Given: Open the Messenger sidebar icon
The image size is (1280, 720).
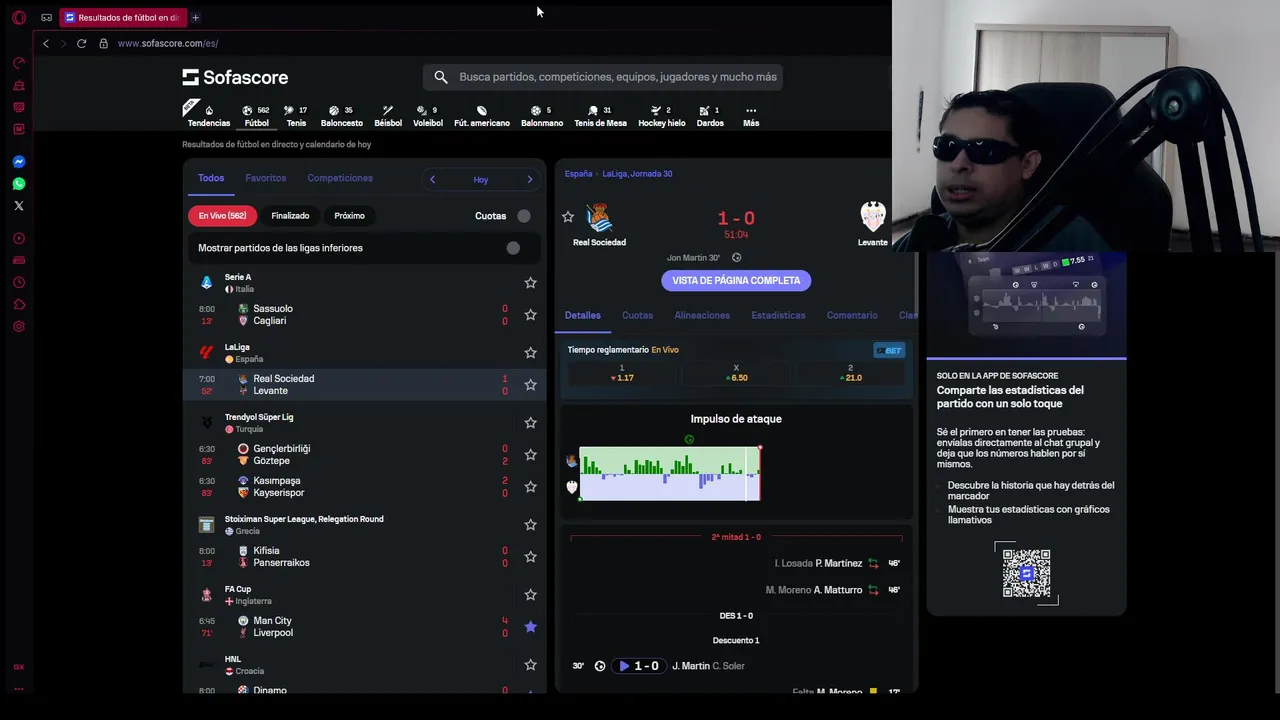Looking at the screenshot, I should [x=18, y=161].
